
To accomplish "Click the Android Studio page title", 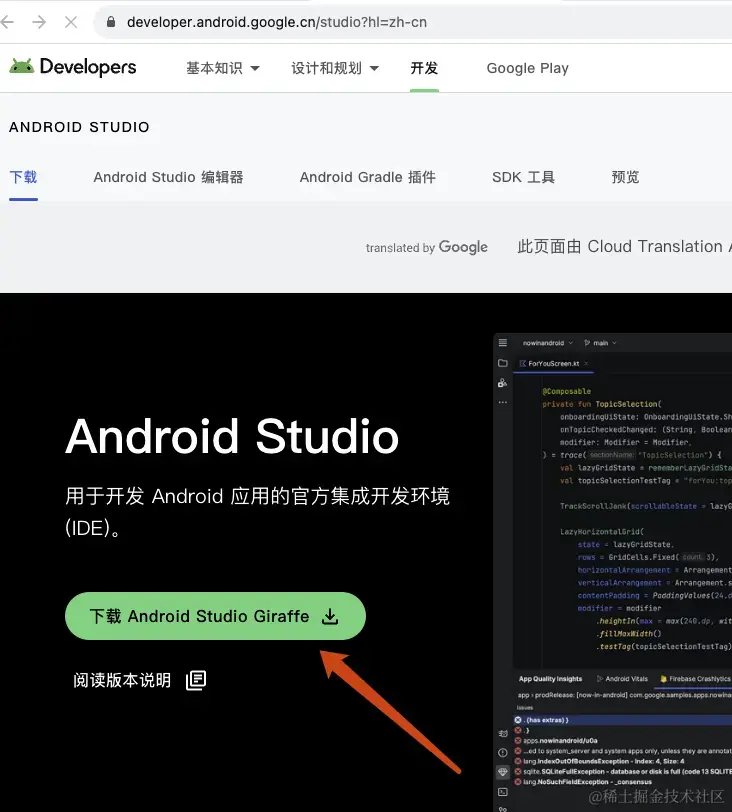I will point(232,437).
